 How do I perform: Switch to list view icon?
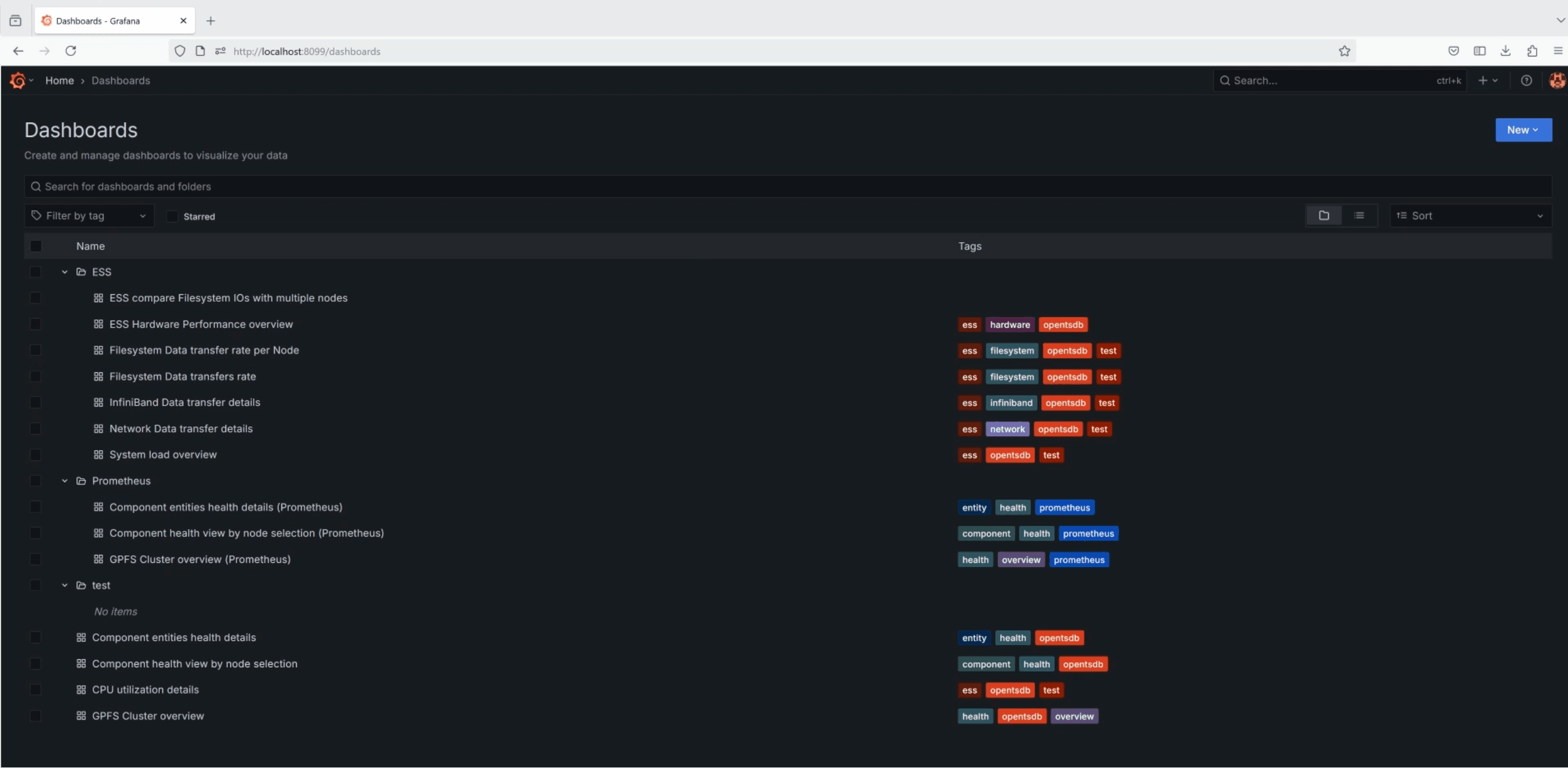(x=1359, y=216)
